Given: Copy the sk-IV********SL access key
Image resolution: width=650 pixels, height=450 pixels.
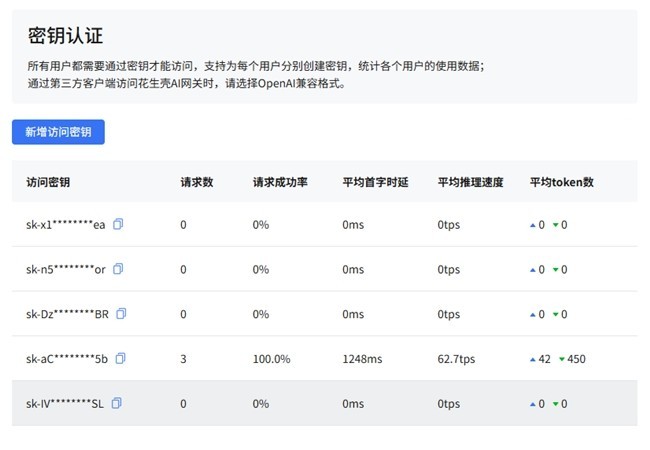Looking at the screenshot, I should [116, 403].
